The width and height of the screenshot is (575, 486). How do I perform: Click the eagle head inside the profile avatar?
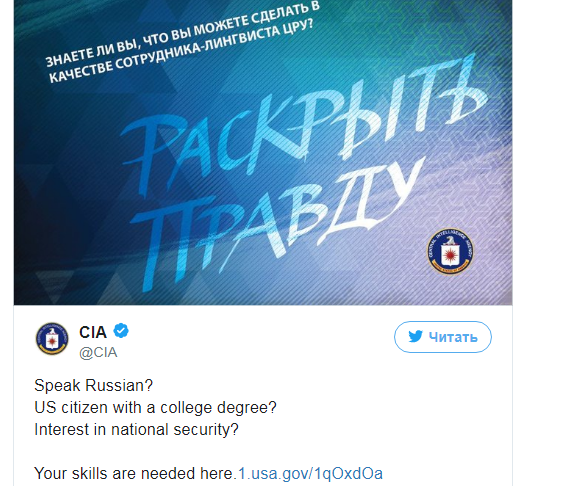click(52, 332)
